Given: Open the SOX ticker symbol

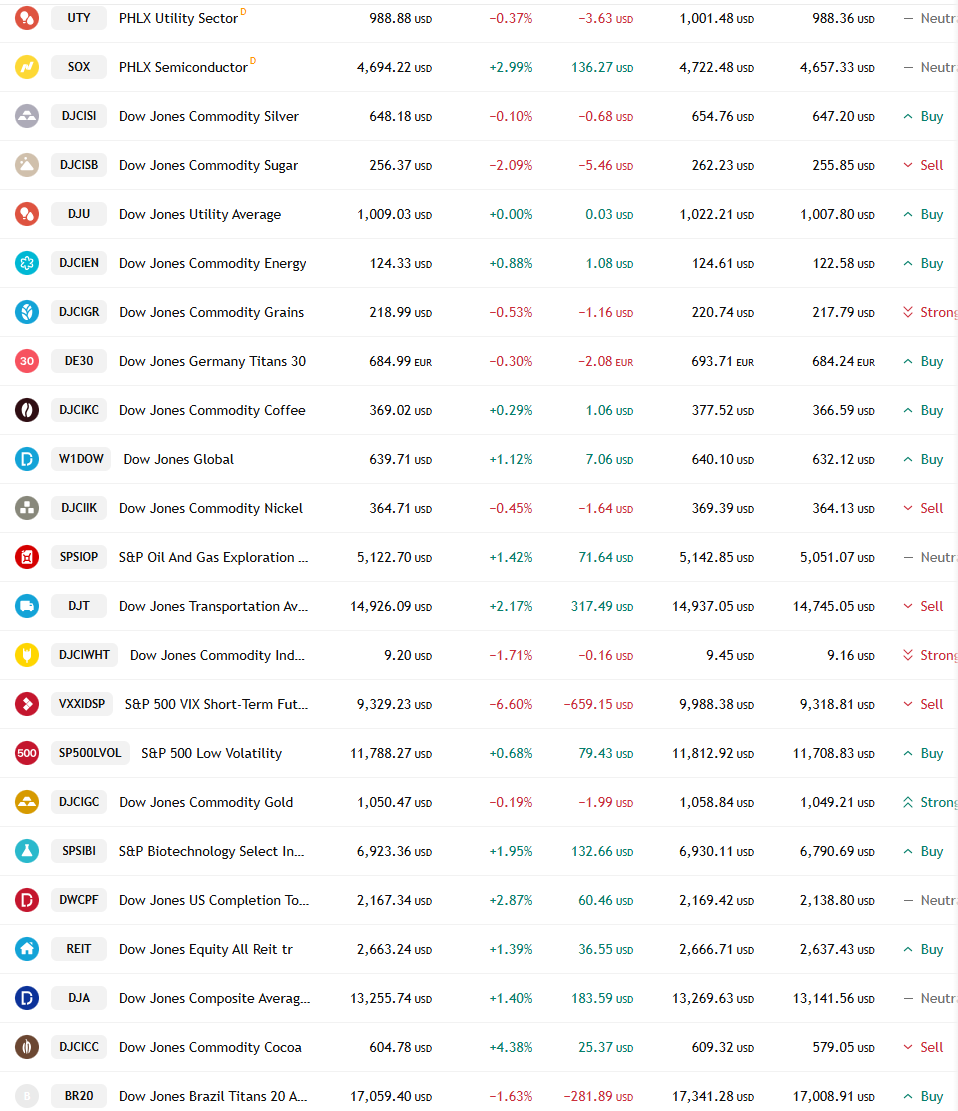Looking at the screenshot, I should pos(79,67).
